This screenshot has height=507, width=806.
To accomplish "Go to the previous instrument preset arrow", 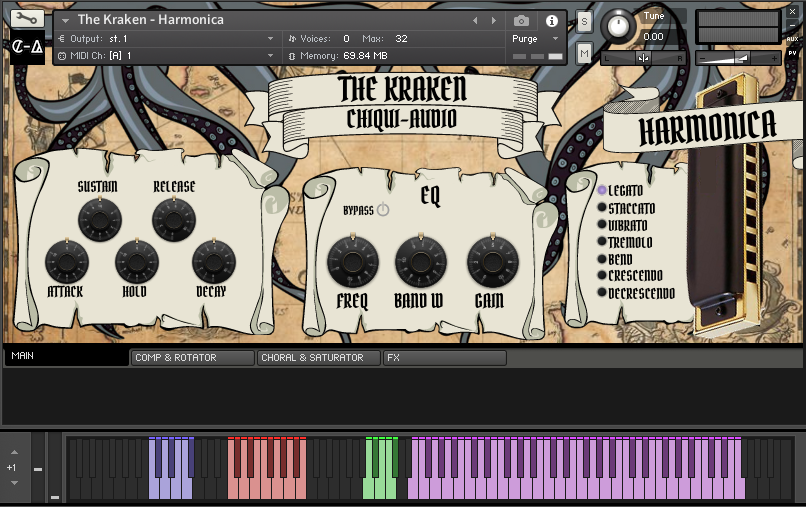I will click(x=475, y=20).
